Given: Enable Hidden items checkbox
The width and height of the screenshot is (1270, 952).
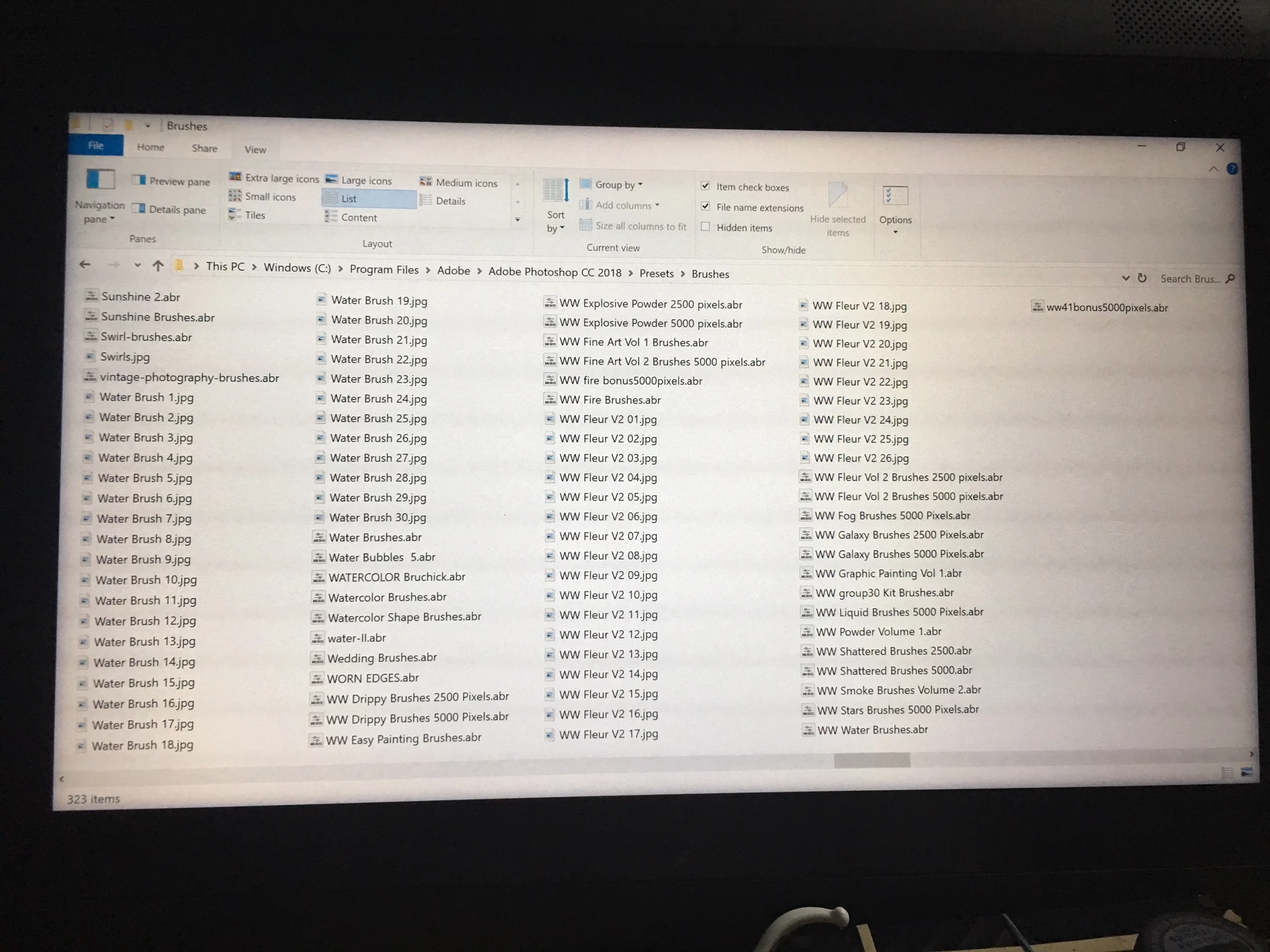Looking at the screenshot, I should click(x=706, y=227).
